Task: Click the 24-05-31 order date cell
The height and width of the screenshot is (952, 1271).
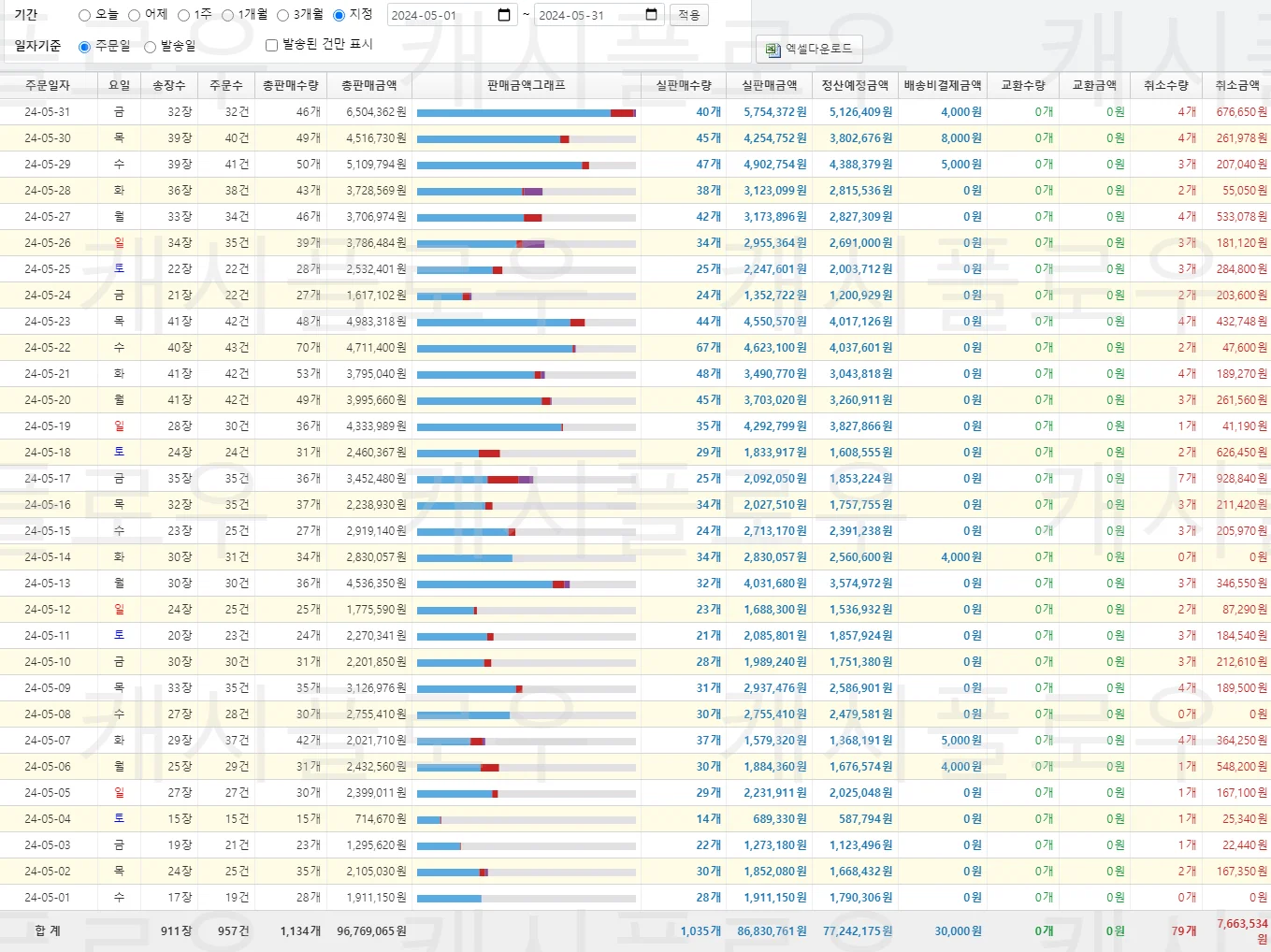Action: coord(48,112)
